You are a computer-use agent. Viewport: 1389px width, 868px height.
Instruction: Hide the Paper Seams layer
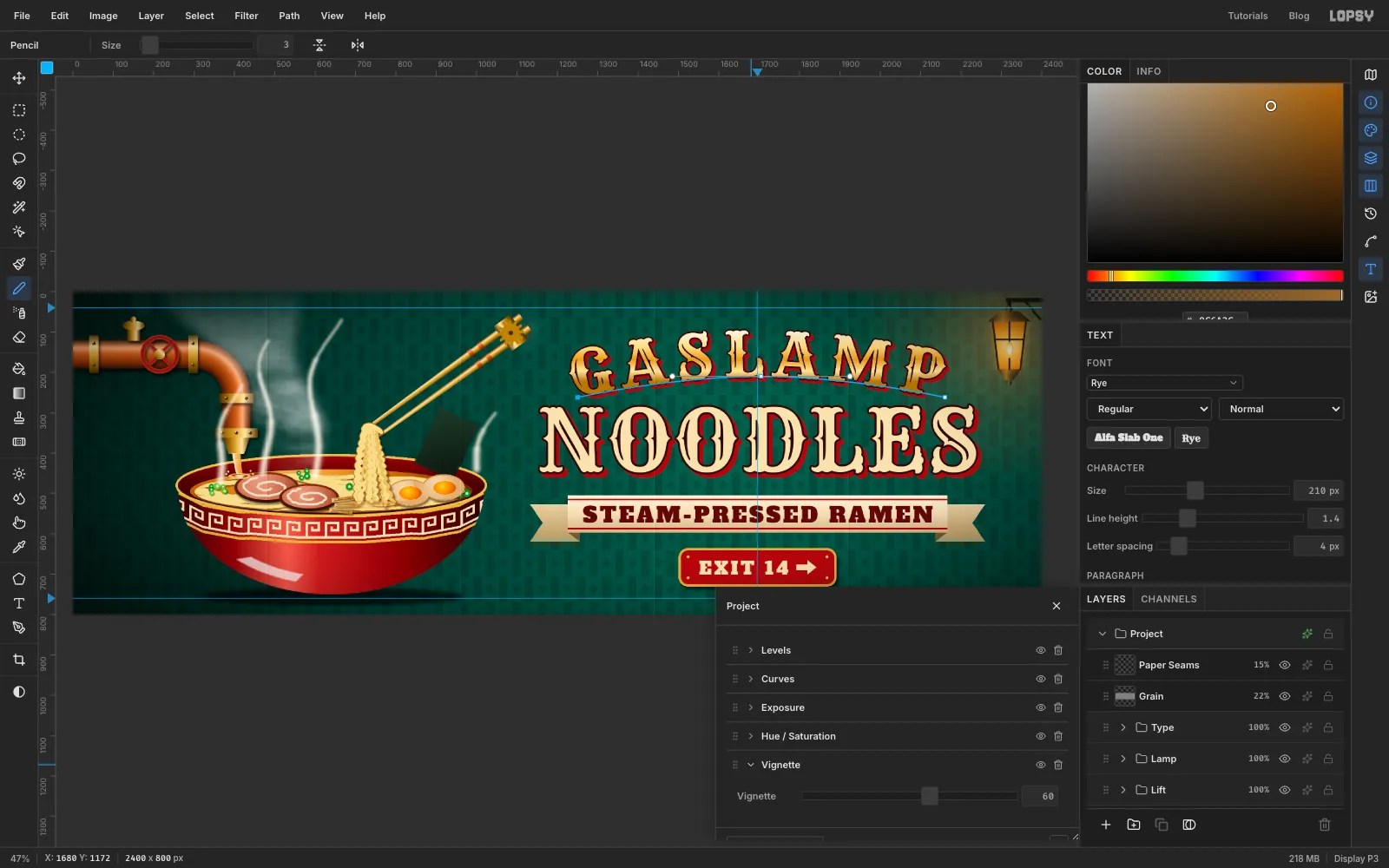(1285, 665)
